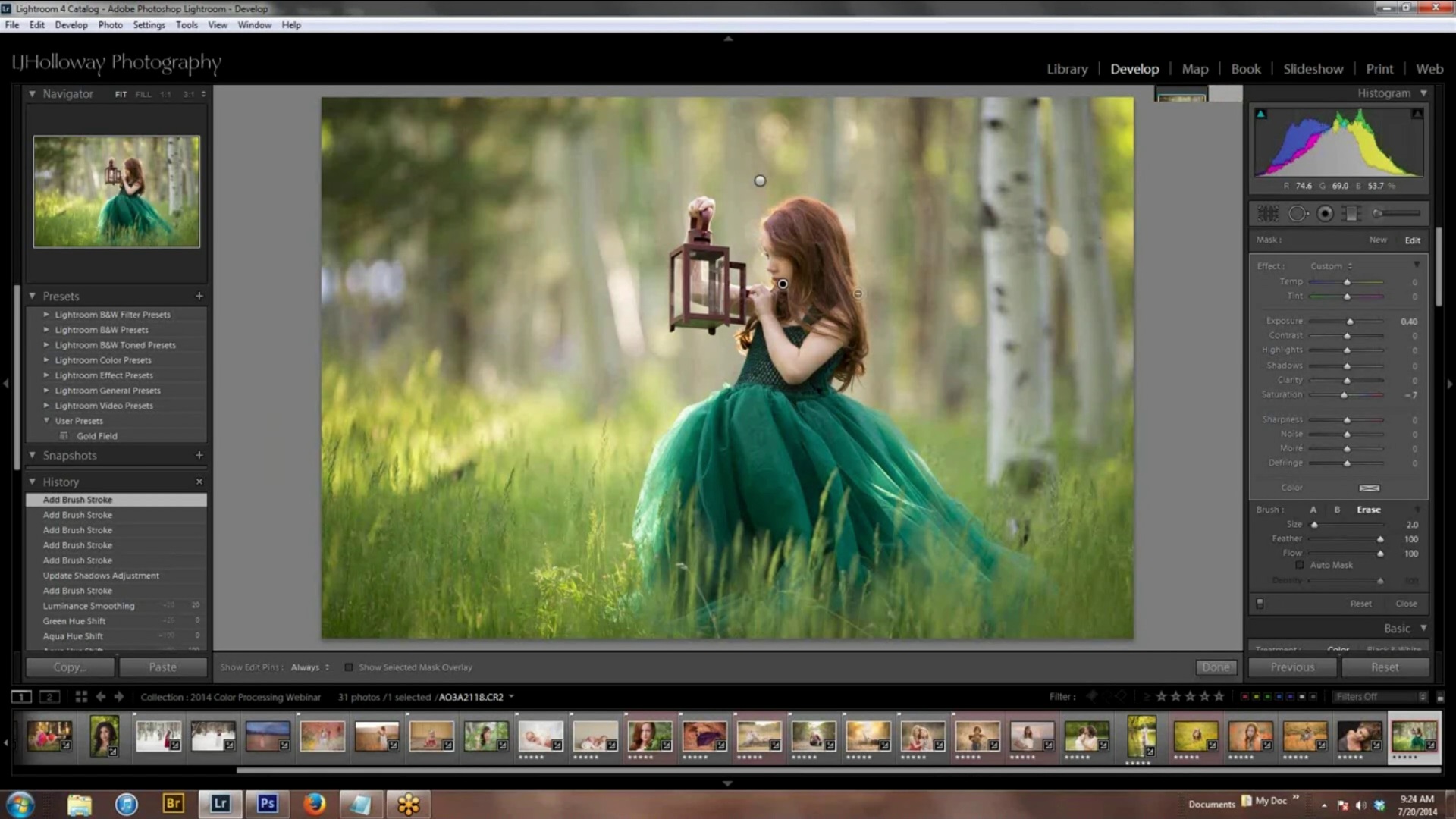Open the Effect Custom dropdown

click(1331, 266)
